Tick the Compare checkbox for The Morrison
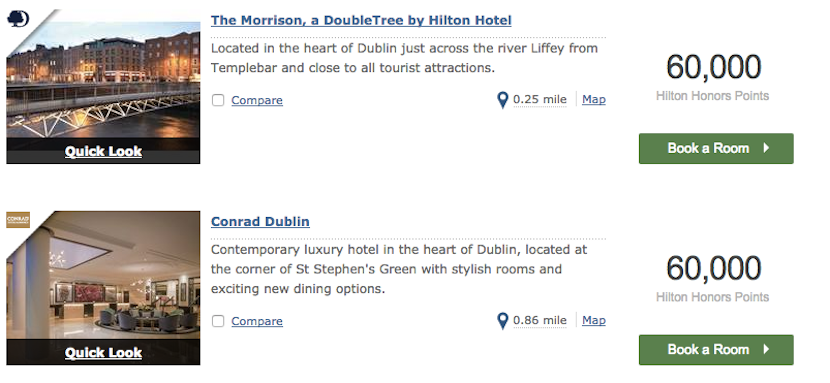 pos(218,100)
